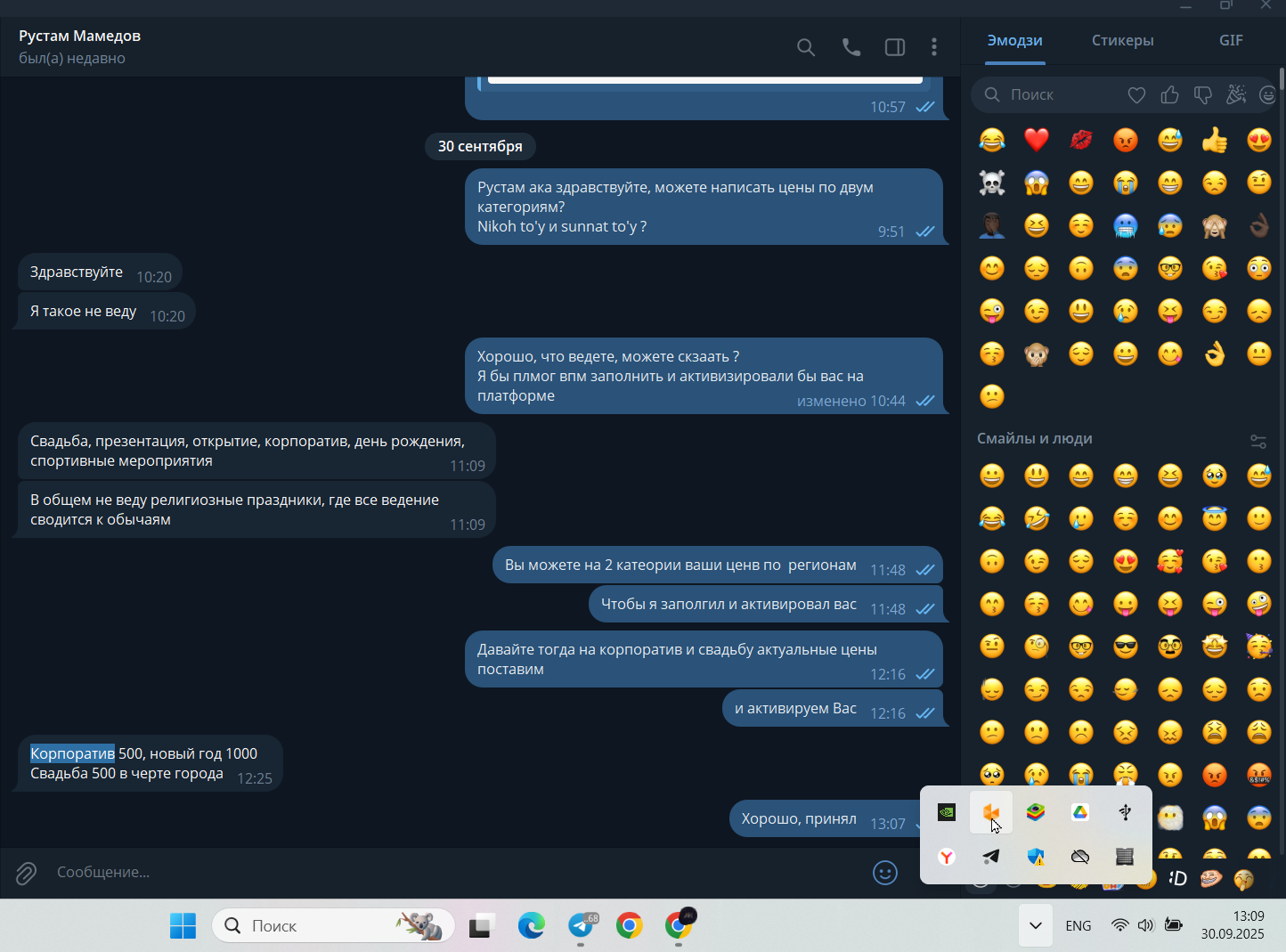Viewport: 1286px width, 952px height.
Task: Open the Windows Start menu
Action: [183, 926]
